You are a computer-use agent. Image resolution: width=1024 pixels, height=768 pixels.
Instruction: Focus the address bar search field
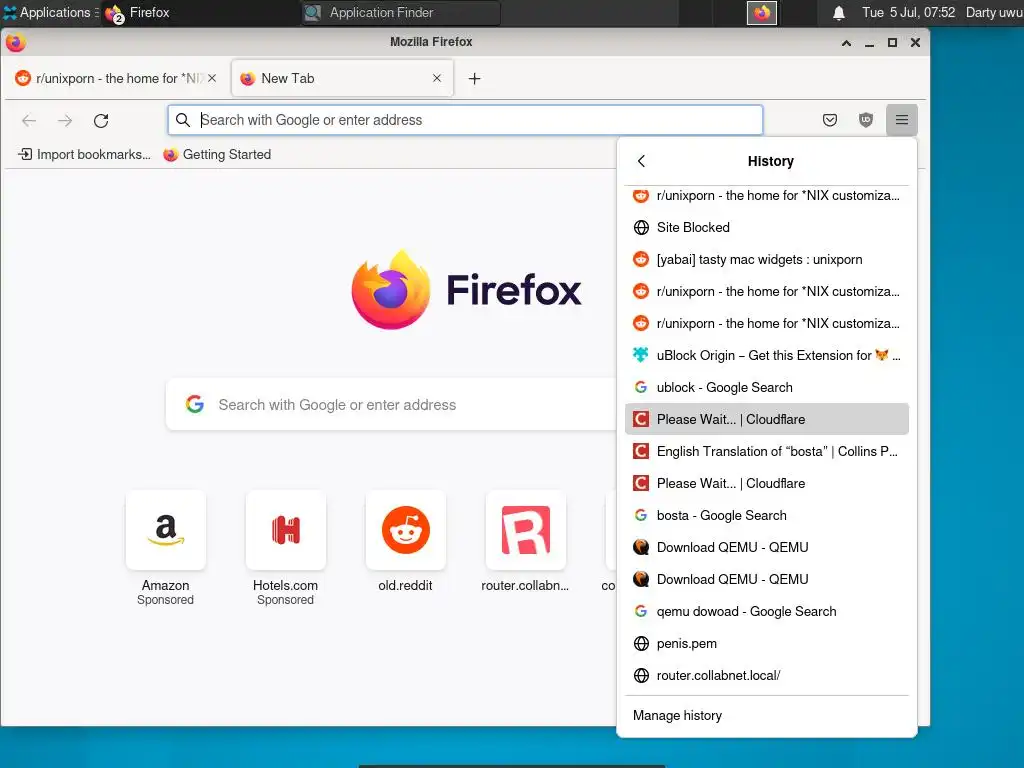pyautogui.click(x=465, y=120)
